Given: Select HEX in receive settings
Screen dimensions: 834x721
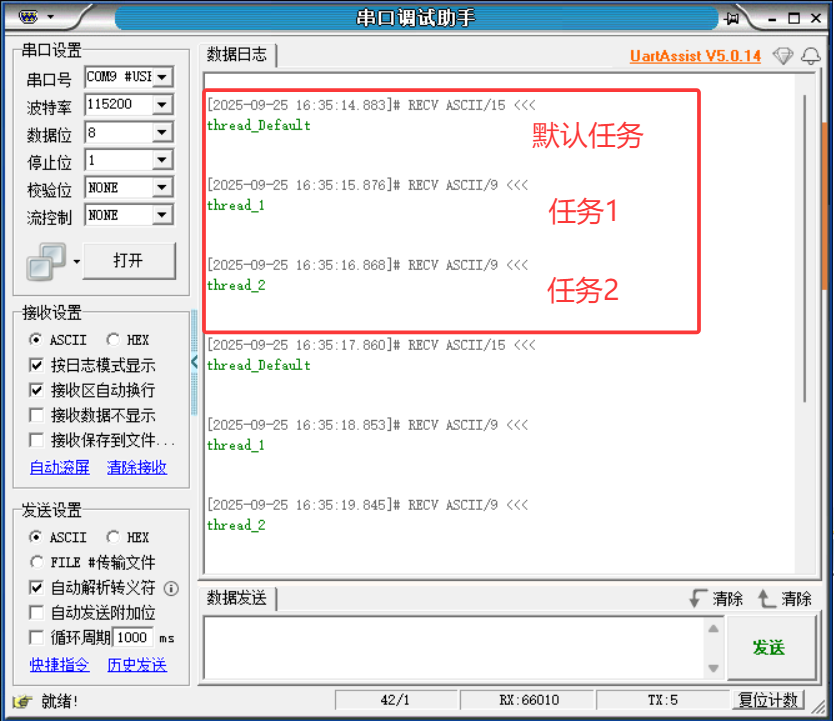Looking at the screenshot, I should coord(113,339).
